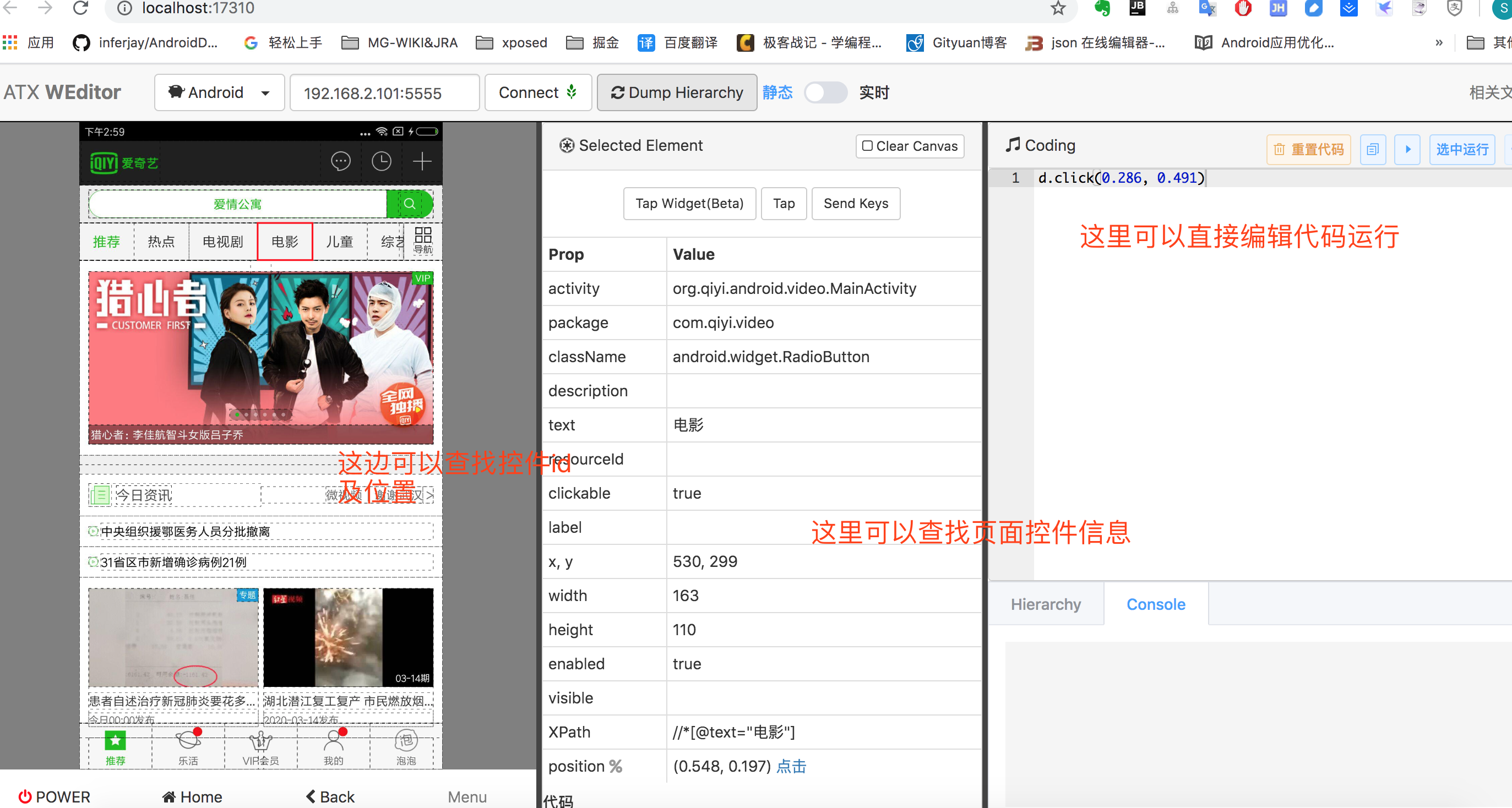Tap the message bubble icon in app header

pyautogui.click(x=340, y=161)
